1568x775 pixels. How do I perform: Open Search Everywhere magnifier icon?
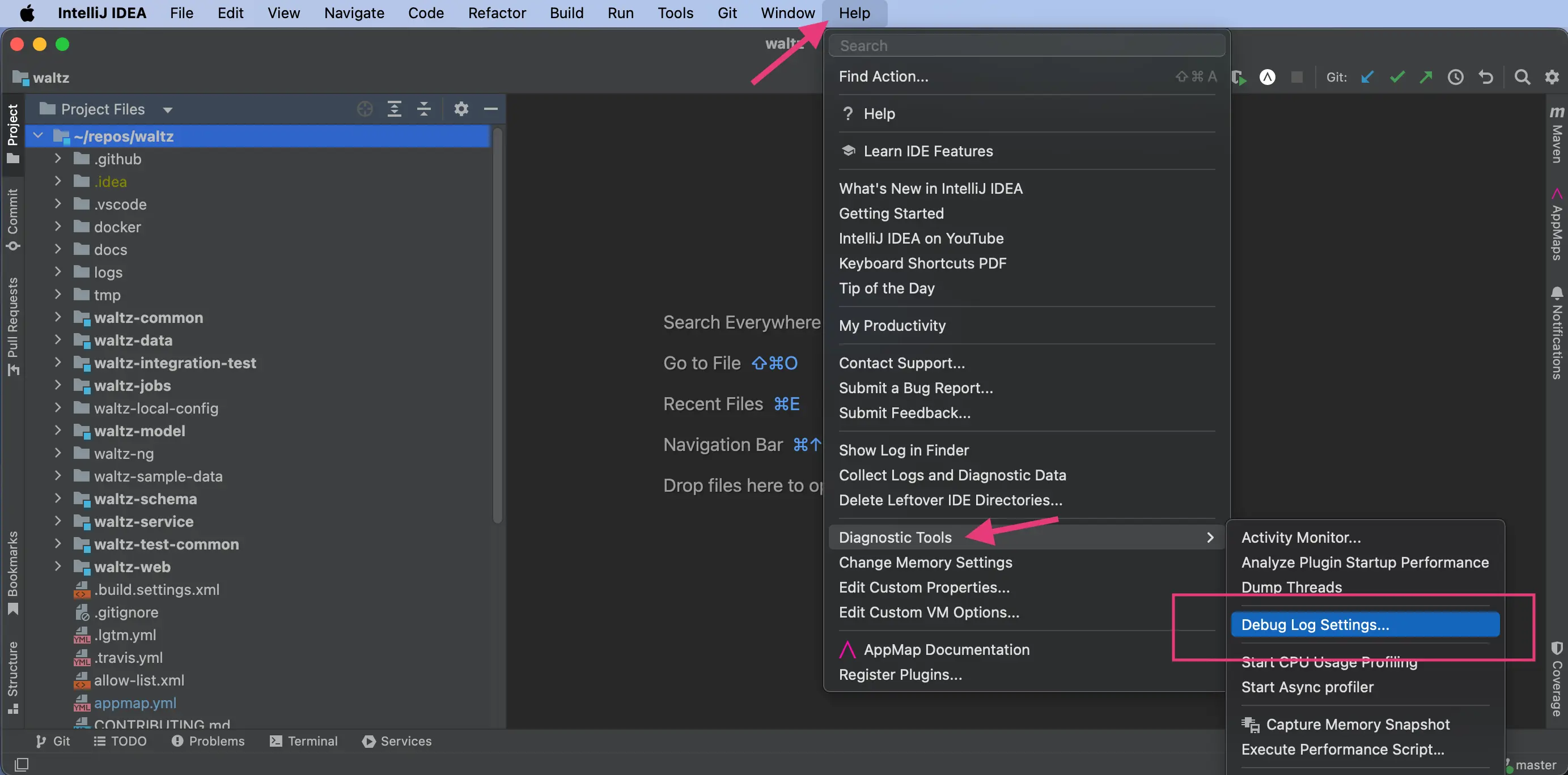pyautogui.click(x=1522, y=77)
